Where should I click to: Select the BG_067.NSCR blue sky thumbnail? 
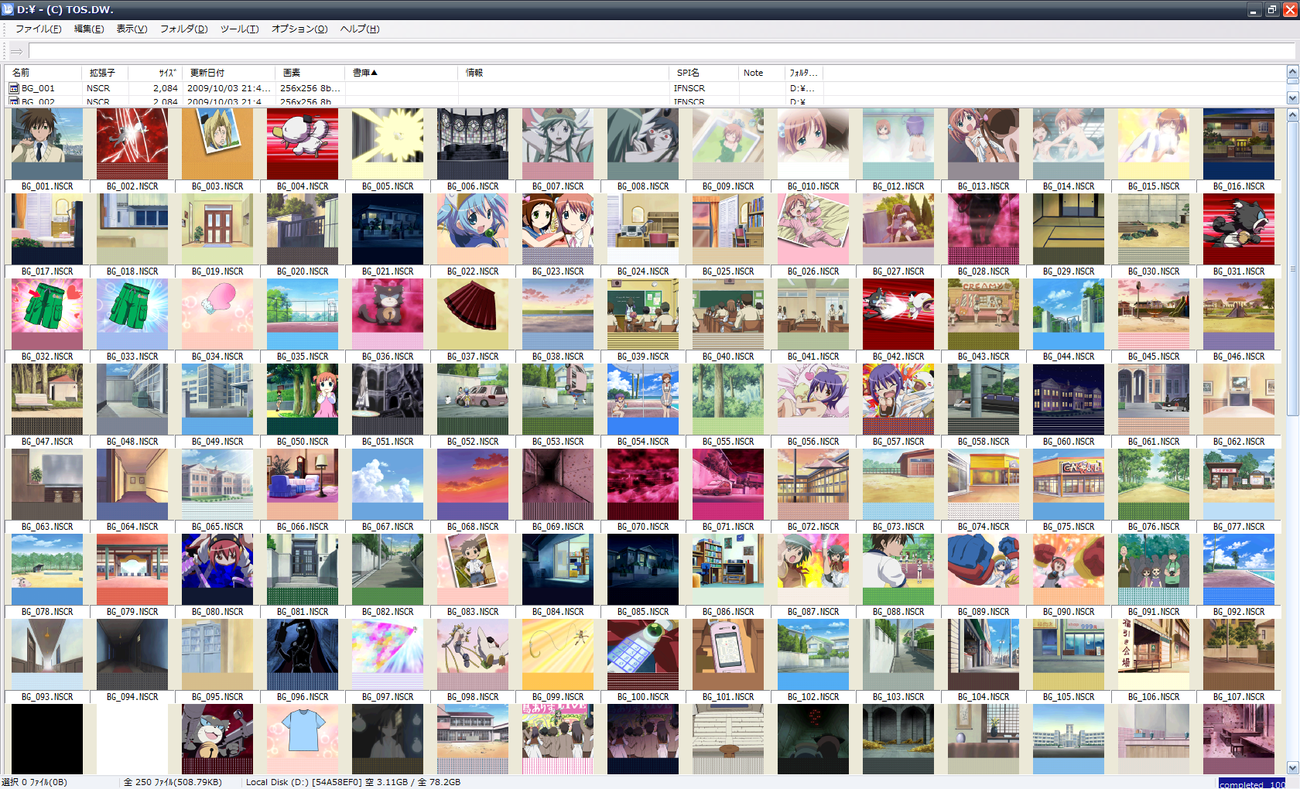click(x=388, y=484)
